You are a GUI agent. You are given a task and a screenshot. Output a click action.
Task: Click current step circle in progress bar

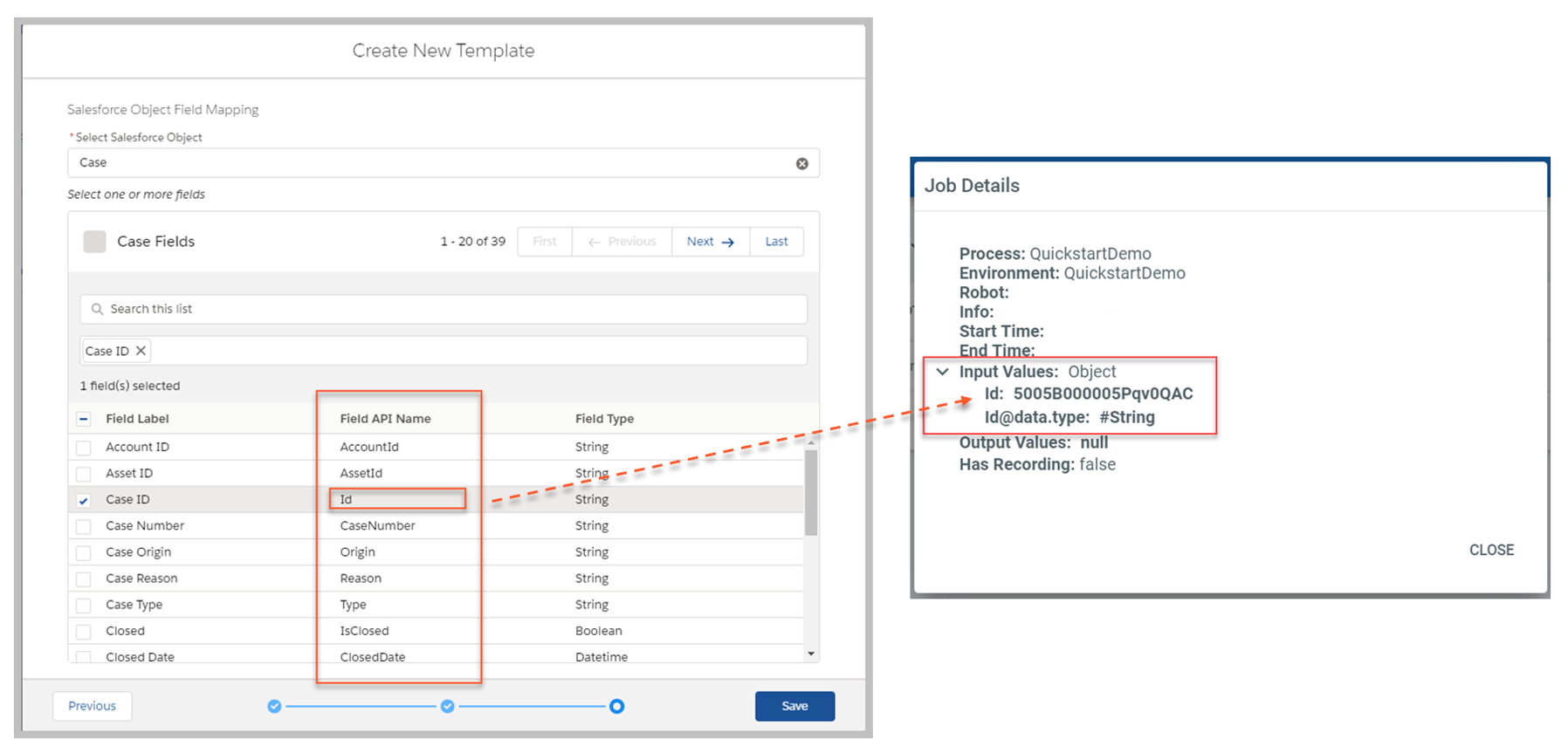[616, 706]
